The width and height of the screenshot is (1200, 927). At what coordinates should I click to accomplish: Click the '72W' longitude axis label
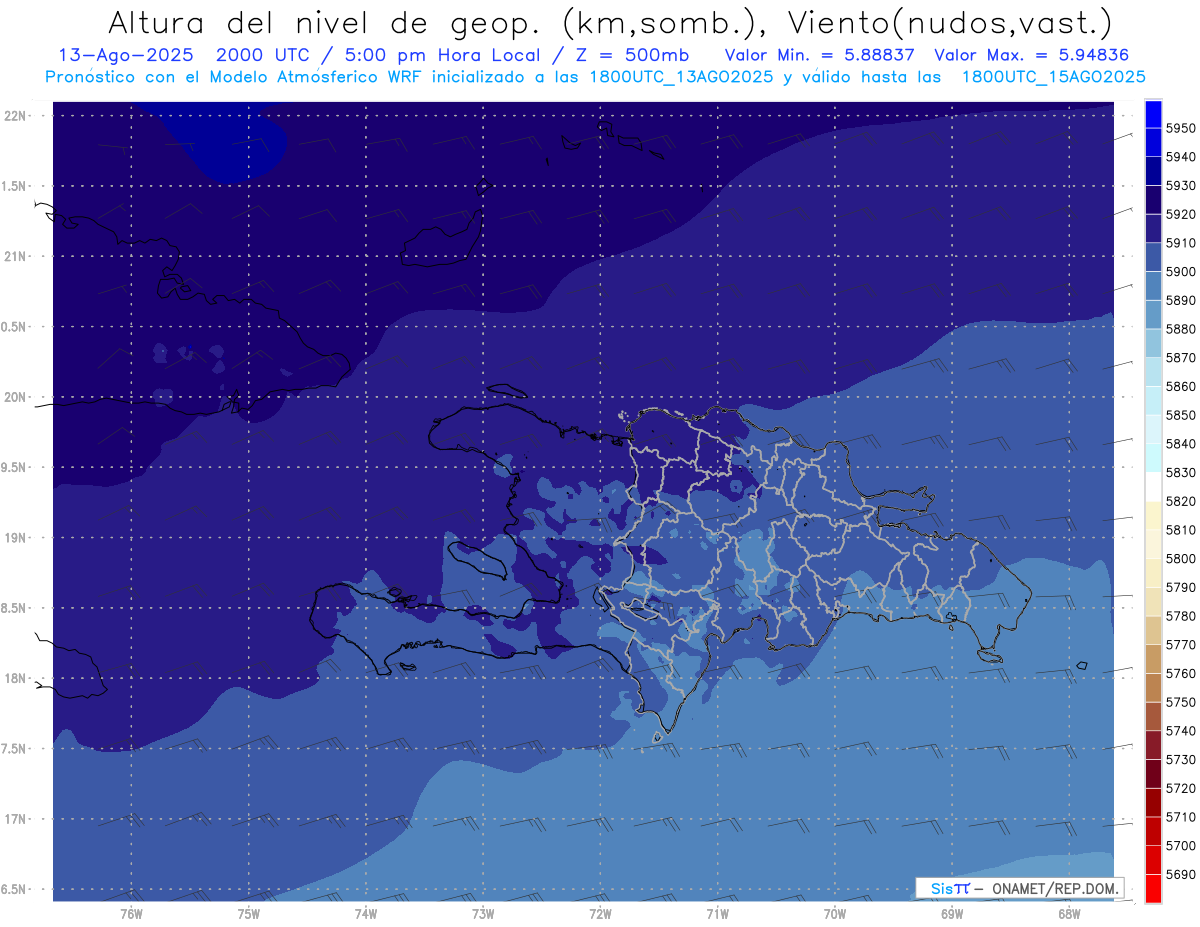click(x=600, y=914)
